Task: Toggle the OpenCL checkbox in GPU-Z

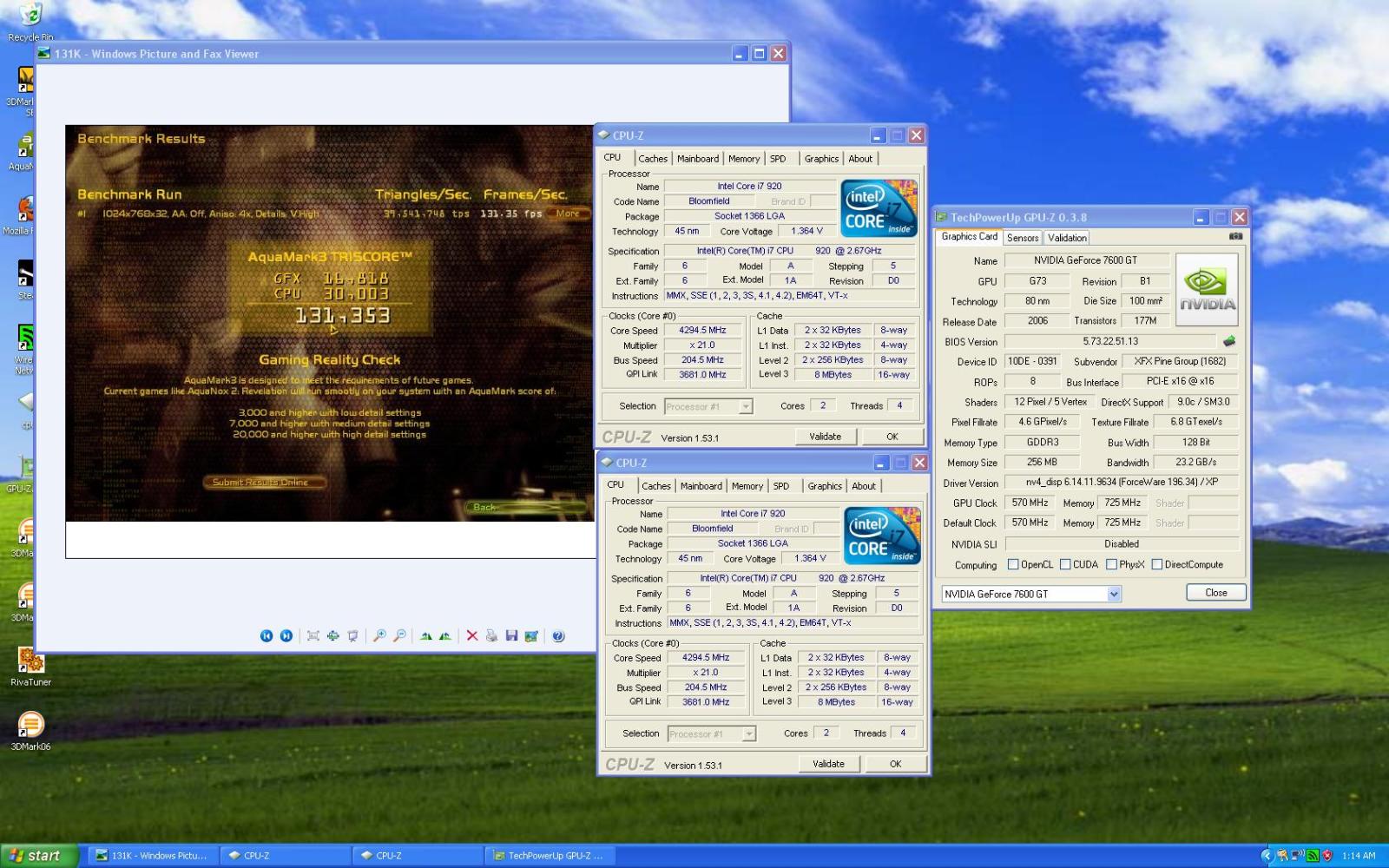Action: (x=1013, y=564)
